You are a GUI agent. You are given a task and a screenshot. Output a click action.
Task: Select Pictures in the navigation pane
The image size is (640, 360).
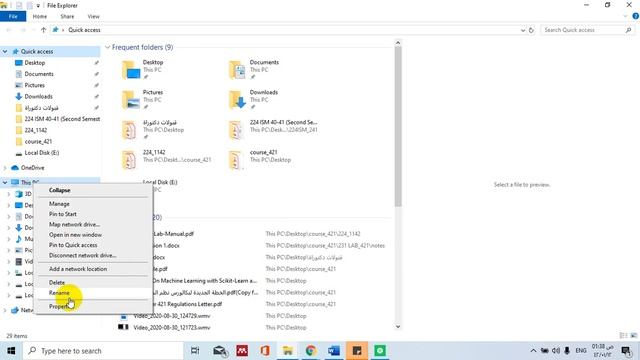[x=35, y=85]
